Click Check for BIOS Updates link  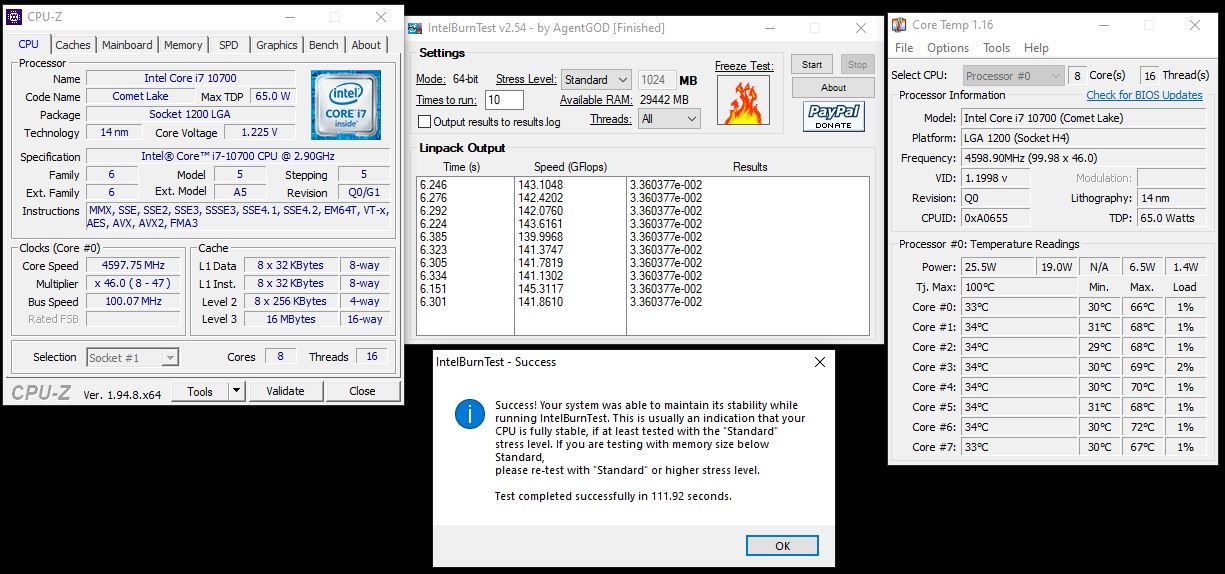click(x=1144, y=95)
